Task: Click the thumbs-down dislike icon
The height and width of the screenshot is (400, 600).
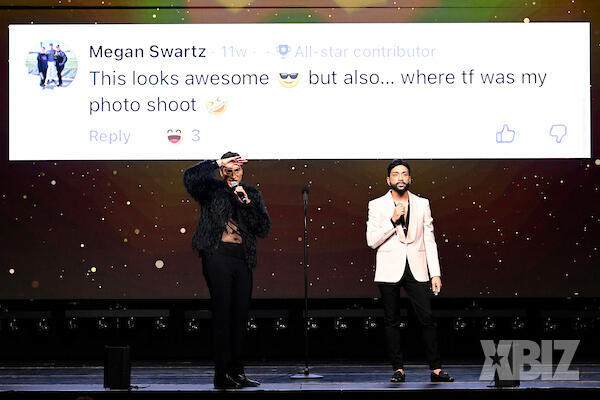Action: pos(558,134)
